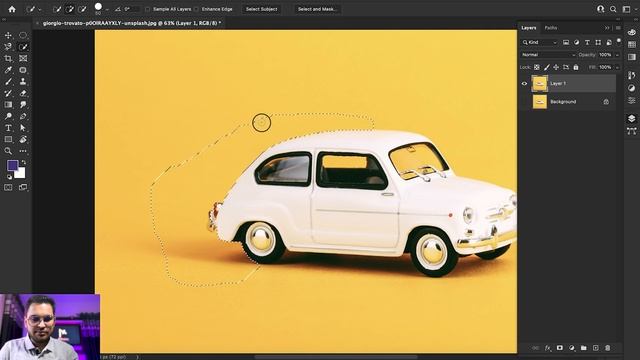Viewport: 640px width, 360px height.
Task: Open the Normal blend mode dropdown
Action: 548,55
